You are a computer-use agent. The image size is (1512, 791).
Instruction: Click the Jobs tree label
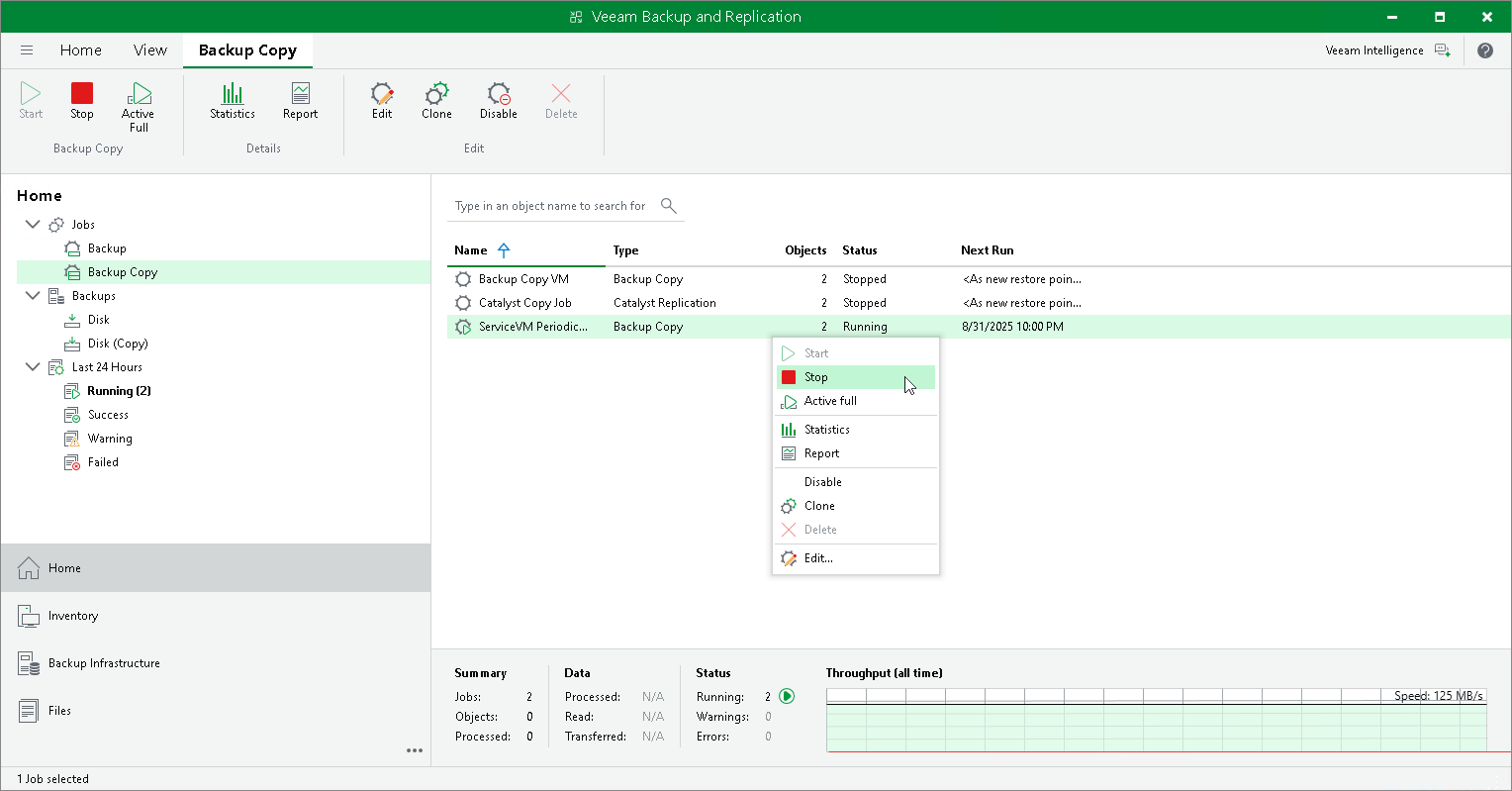[83, 225]
